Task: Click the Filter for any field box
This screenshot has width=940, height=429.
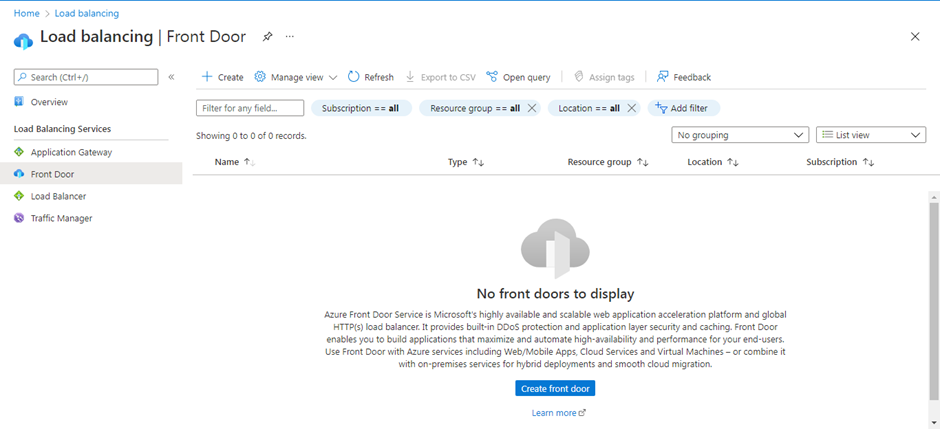Action: (250, 108)
